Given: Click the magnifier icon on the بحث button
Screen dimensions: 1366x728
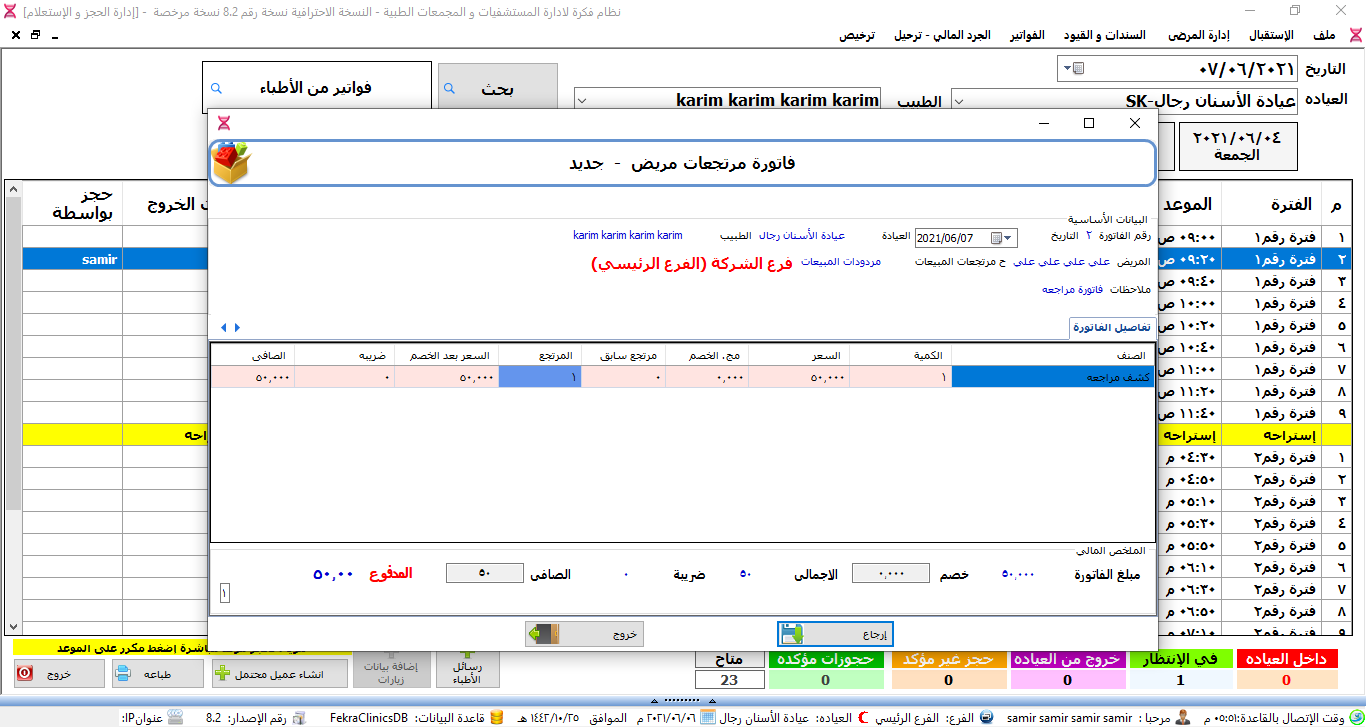Looking at the screenshot, I should [x=449, y=89].
